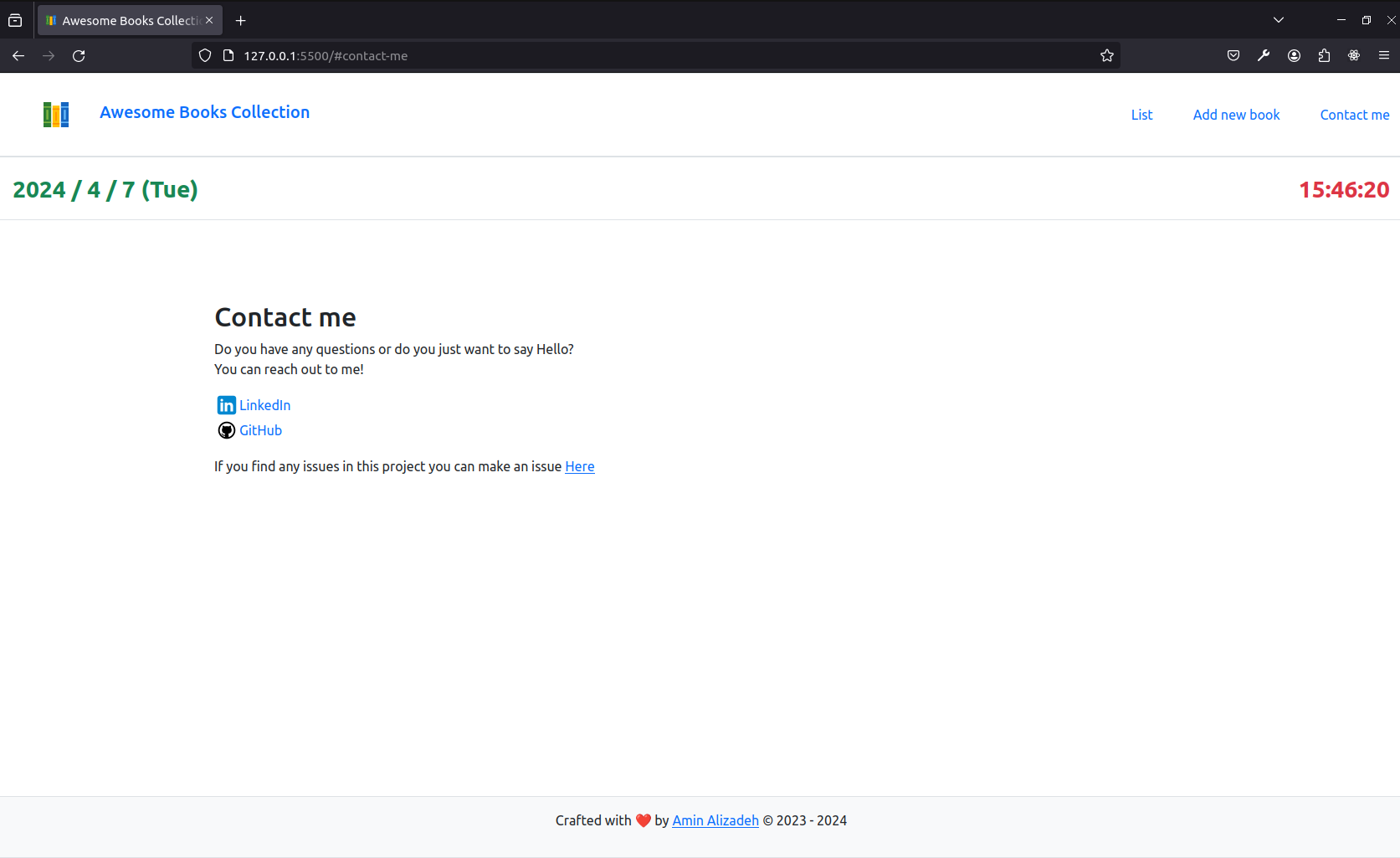Bookmark this page with the star icon
The image size is (1400, 858).
coord(1107,56)
